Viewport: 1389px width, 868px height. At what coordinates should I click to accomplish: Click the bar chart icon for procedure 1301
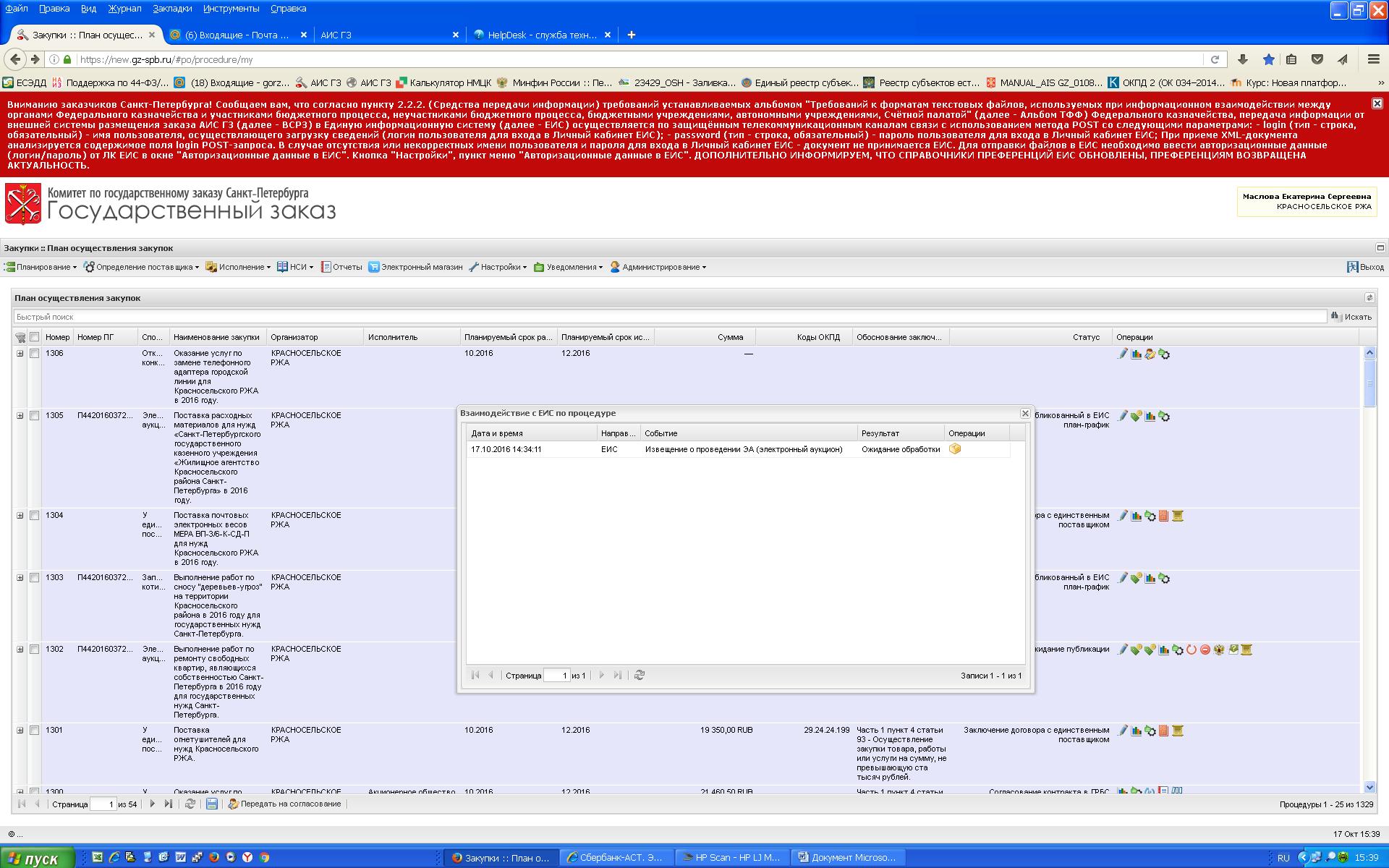(1137, 731)
